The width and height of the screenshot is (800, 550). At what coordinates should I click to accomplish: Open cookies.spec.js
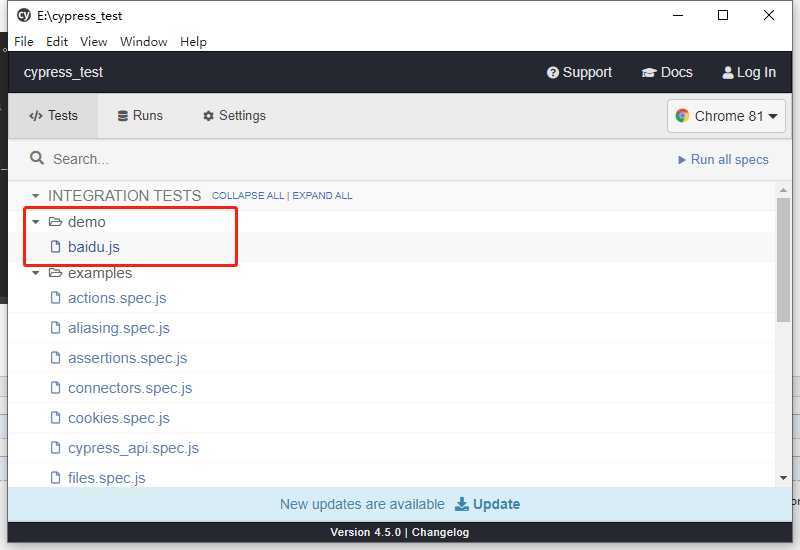click(x=118, y=418)
